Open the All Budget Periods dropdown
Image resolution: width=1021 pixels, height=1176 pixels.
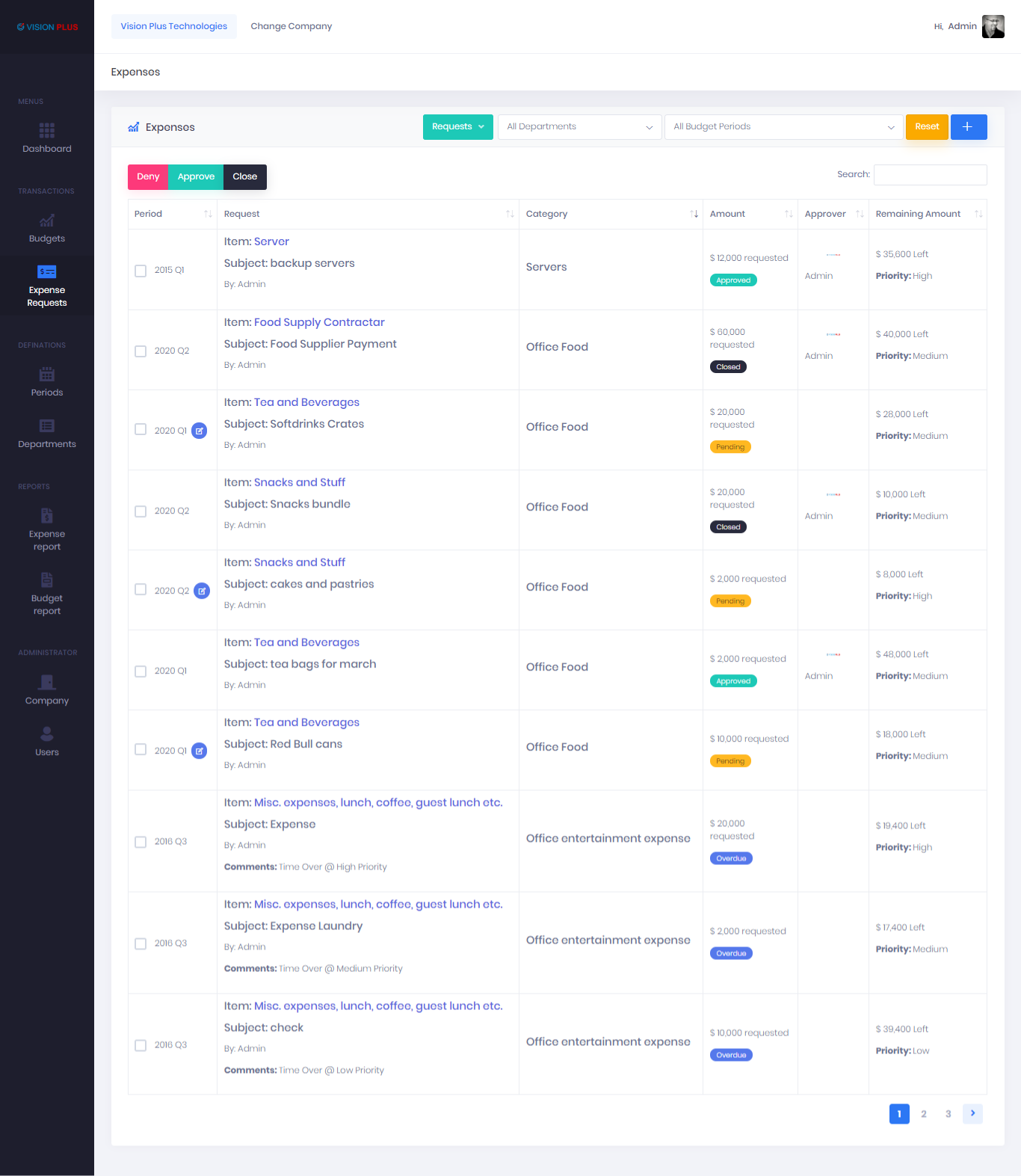coord(783,127)
